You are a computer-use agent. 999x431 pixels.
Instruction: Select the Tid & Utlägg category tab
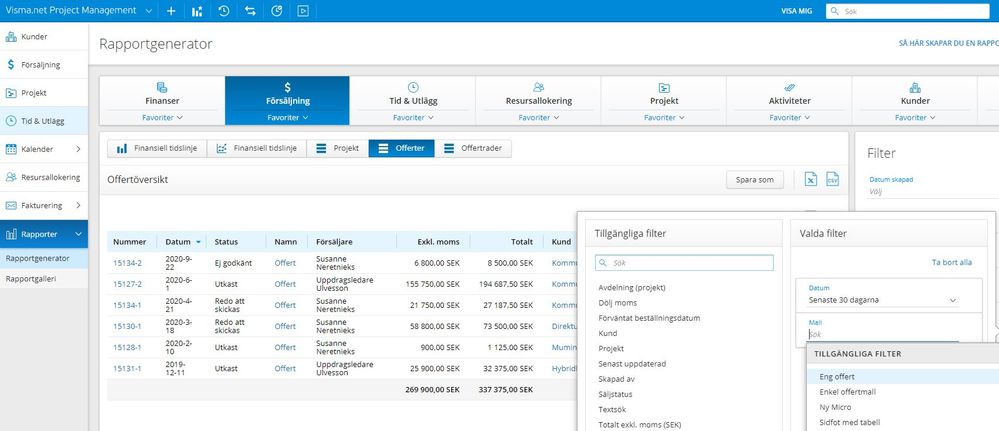[x=413, y=93]
